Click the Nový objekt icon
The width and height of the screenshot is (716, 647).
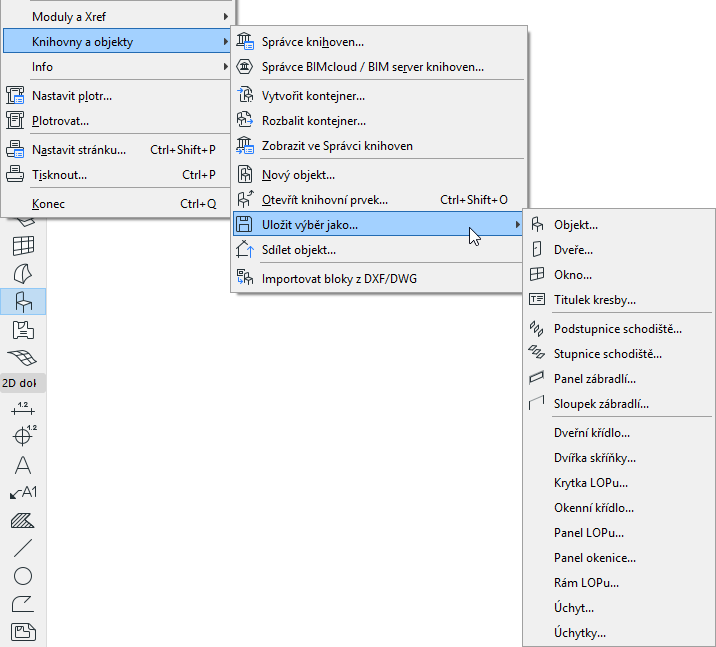[x=245, y=174]
